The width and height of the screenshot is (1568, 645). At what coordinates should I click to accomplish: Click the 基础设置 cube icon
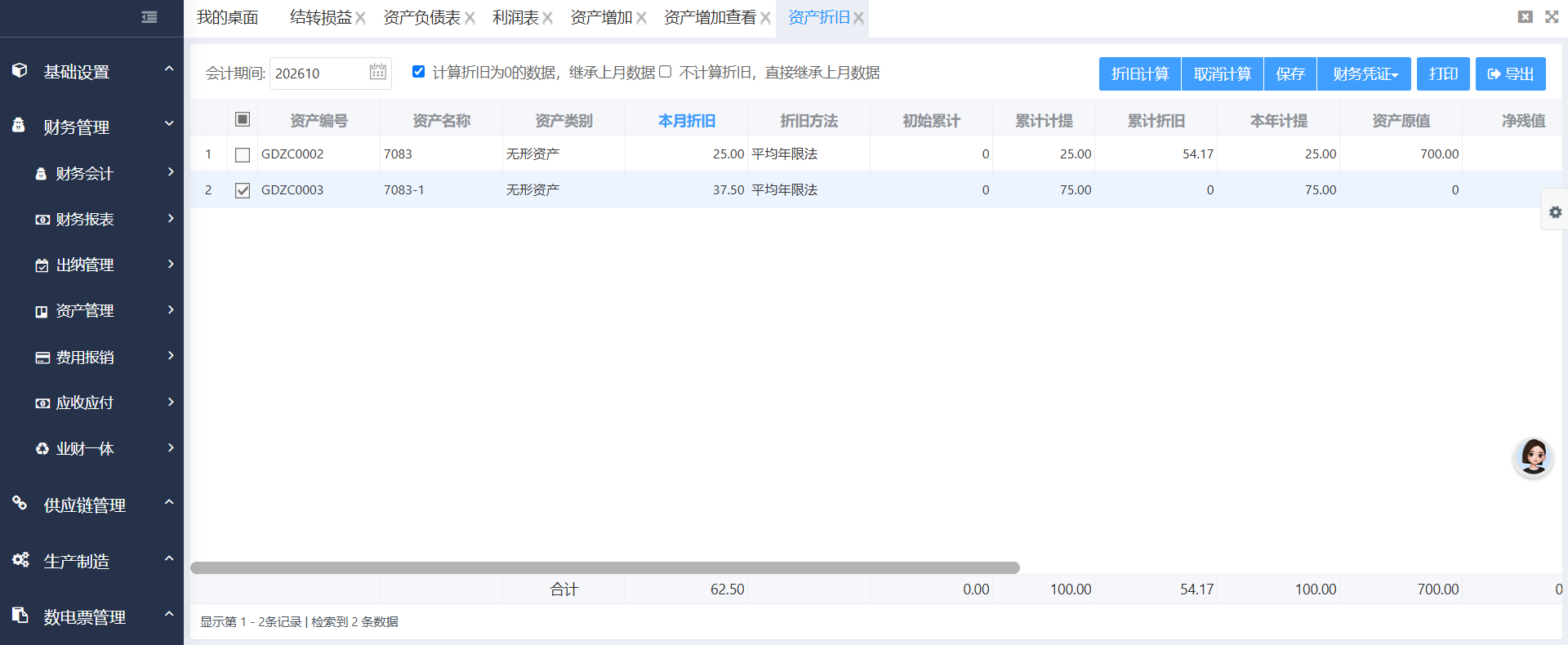click(x=20, y=70)
